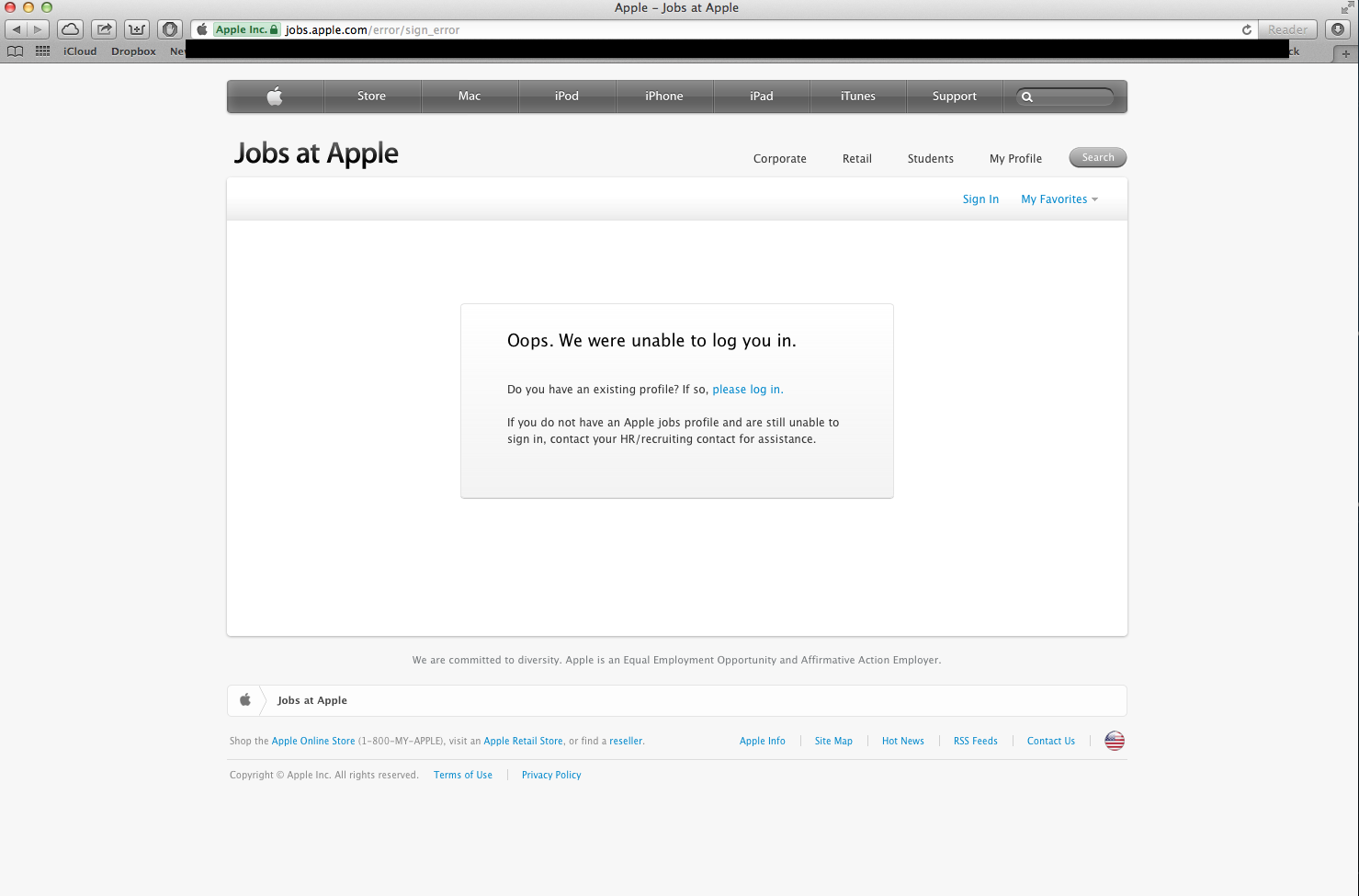The width and height of the screenshot is (1359, 896).
Task: Click 'Copyright © Apple Inc. All rights reserved.' text
Action: click(324, 775)
